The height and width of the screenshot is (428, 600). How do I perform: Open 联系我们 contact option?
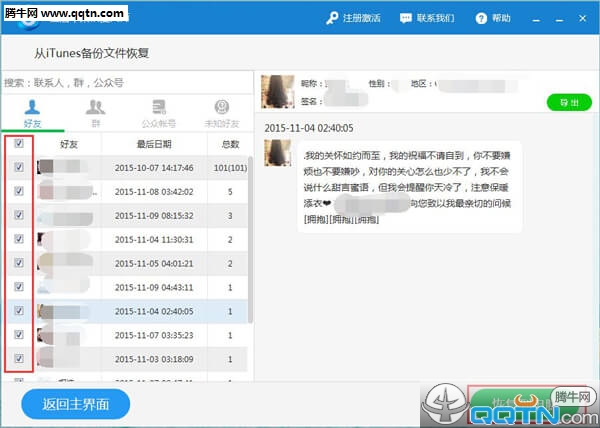[x=427, y=18]
